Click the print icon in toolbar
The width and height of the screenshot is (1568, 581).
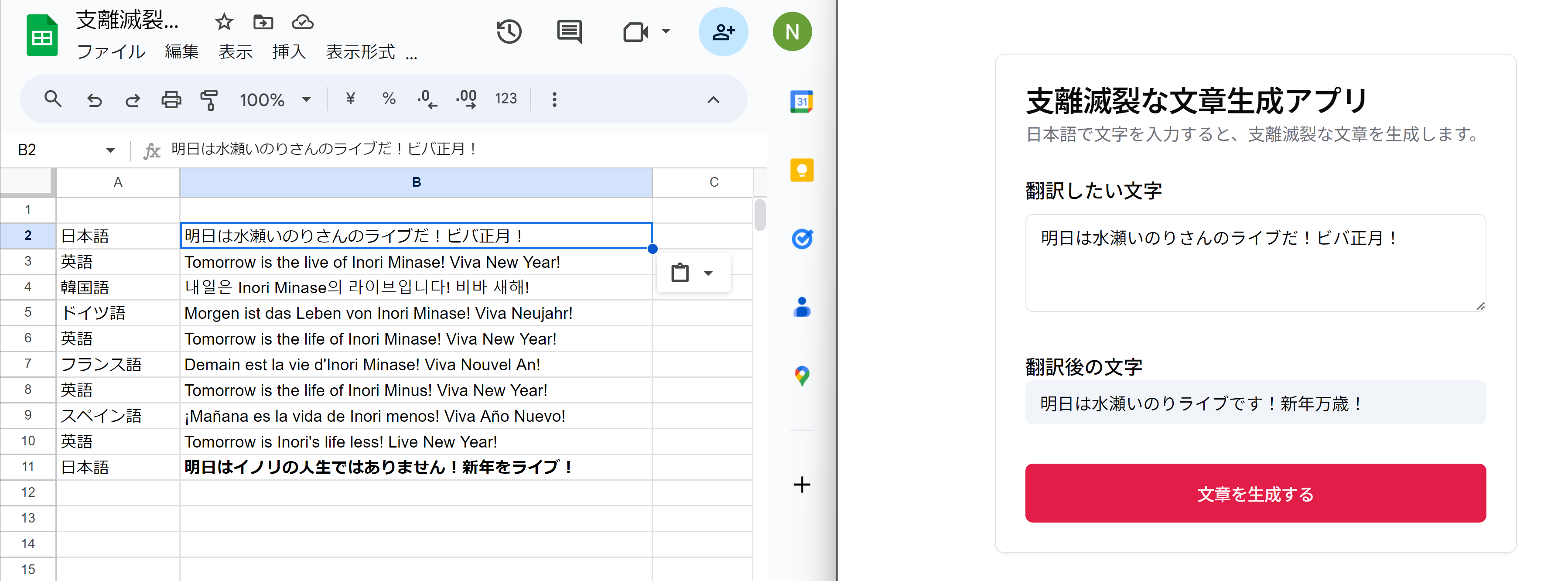(x=171, y=99)
